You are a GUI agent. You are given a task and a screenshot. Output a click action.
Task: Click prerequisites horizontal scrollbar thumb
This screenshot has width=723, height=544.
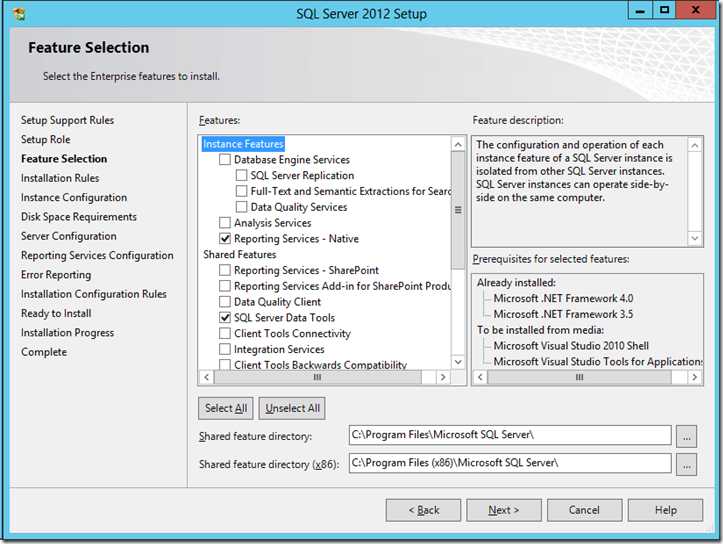click(580, 377)
